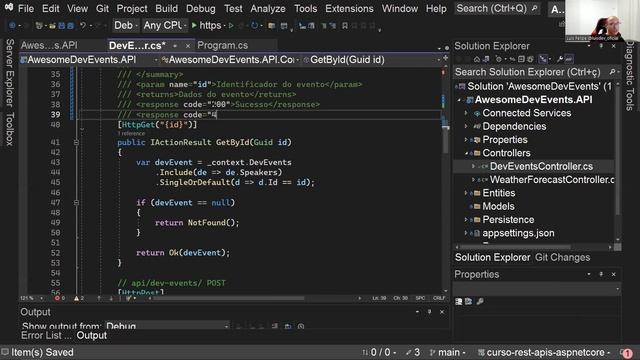Viewport: 640px width, 360px height.
Task: Toggle Show All Files in Solution Explorer
Action: pos(530,59)
